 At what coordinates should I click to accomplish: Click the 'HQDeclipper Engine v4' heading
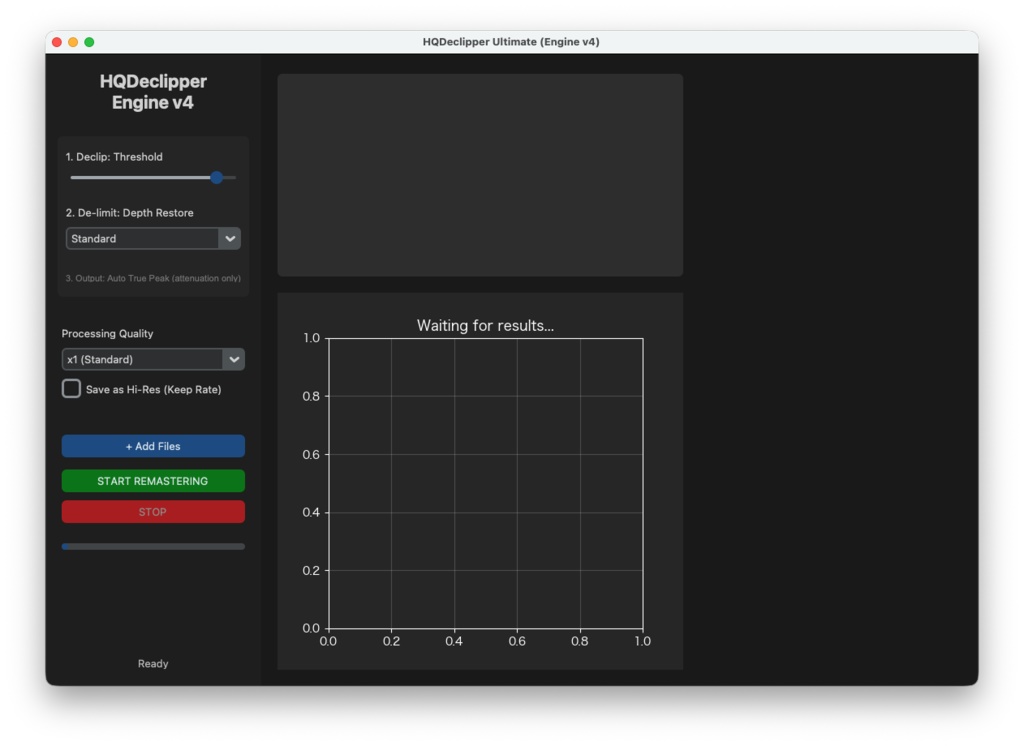pyautogui.click(x=153, y=91)
